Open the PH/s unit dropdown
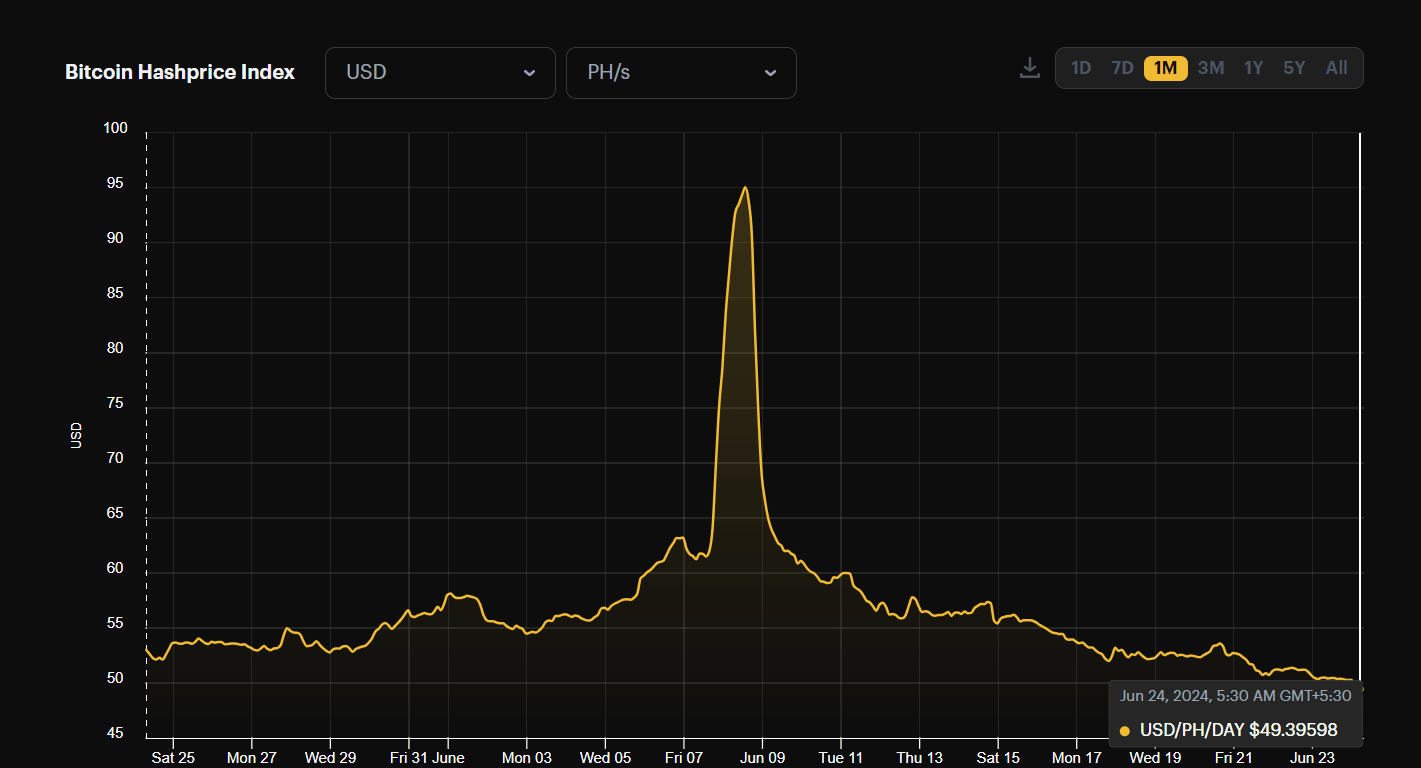Screen dimensions: 1421x768 tap(681, 72)
